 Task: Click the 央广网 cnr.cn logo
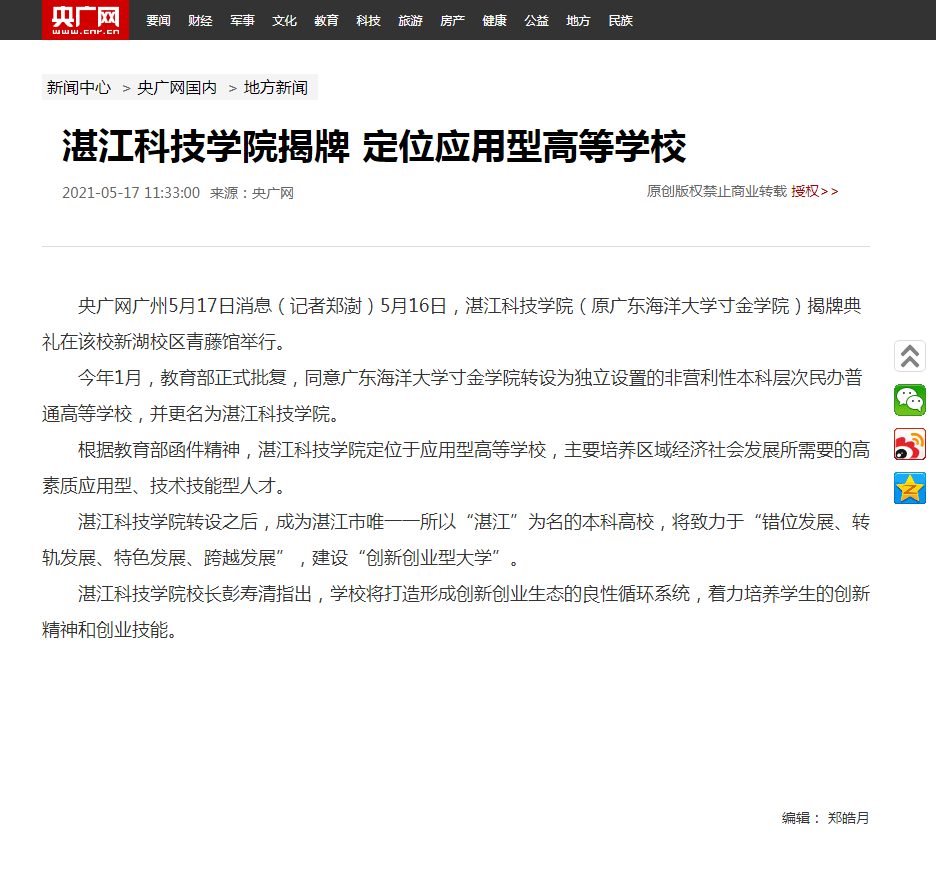85,20
